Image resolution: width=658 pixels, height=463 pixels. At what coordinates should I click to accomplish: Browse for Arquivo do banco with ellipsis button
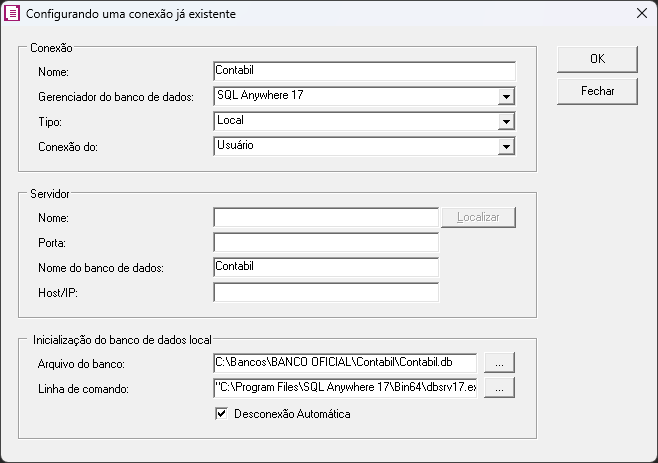(499, 363)
